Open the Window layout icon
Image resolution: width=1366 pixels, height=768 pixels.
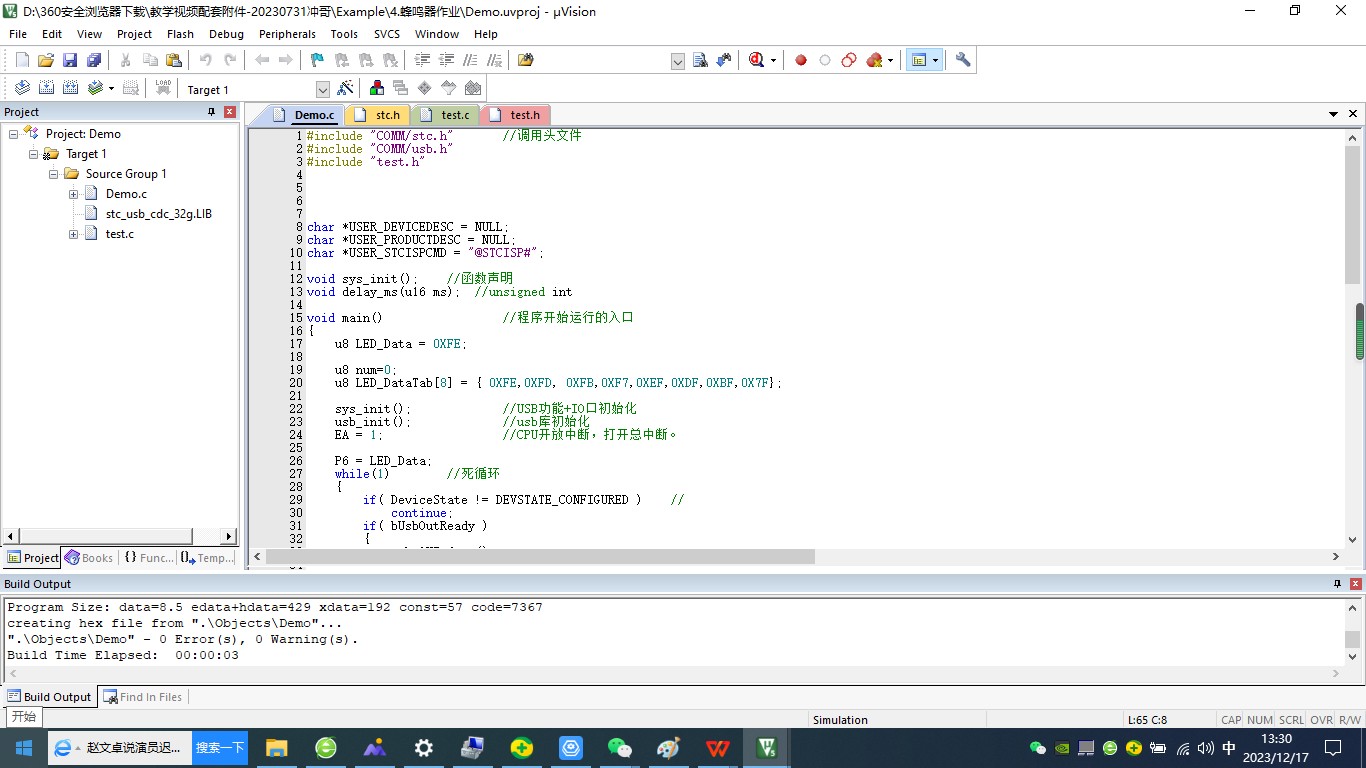tap(919, 60)
